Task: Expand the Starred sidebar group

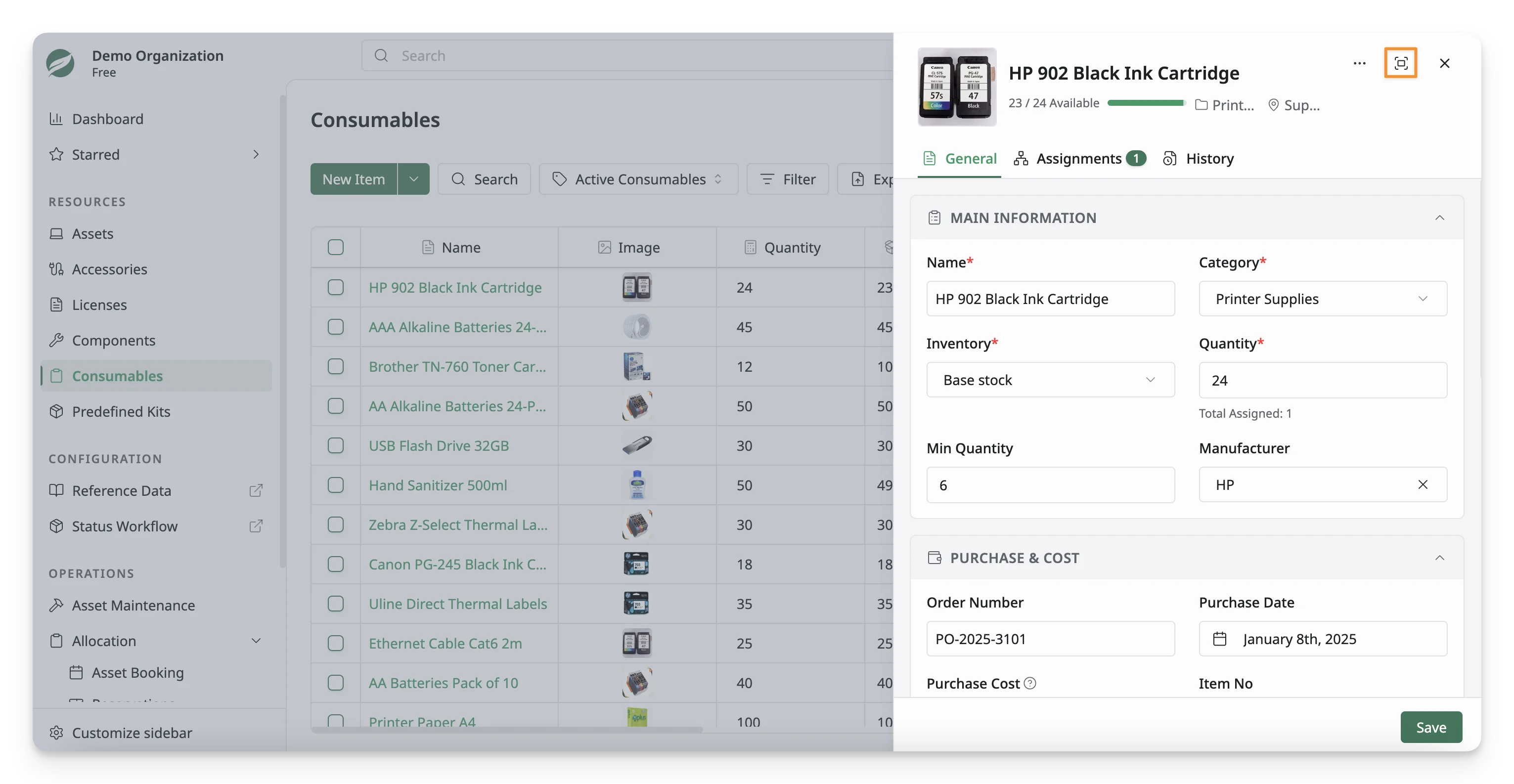Action: pyautogui.click(x=256, y=154)
